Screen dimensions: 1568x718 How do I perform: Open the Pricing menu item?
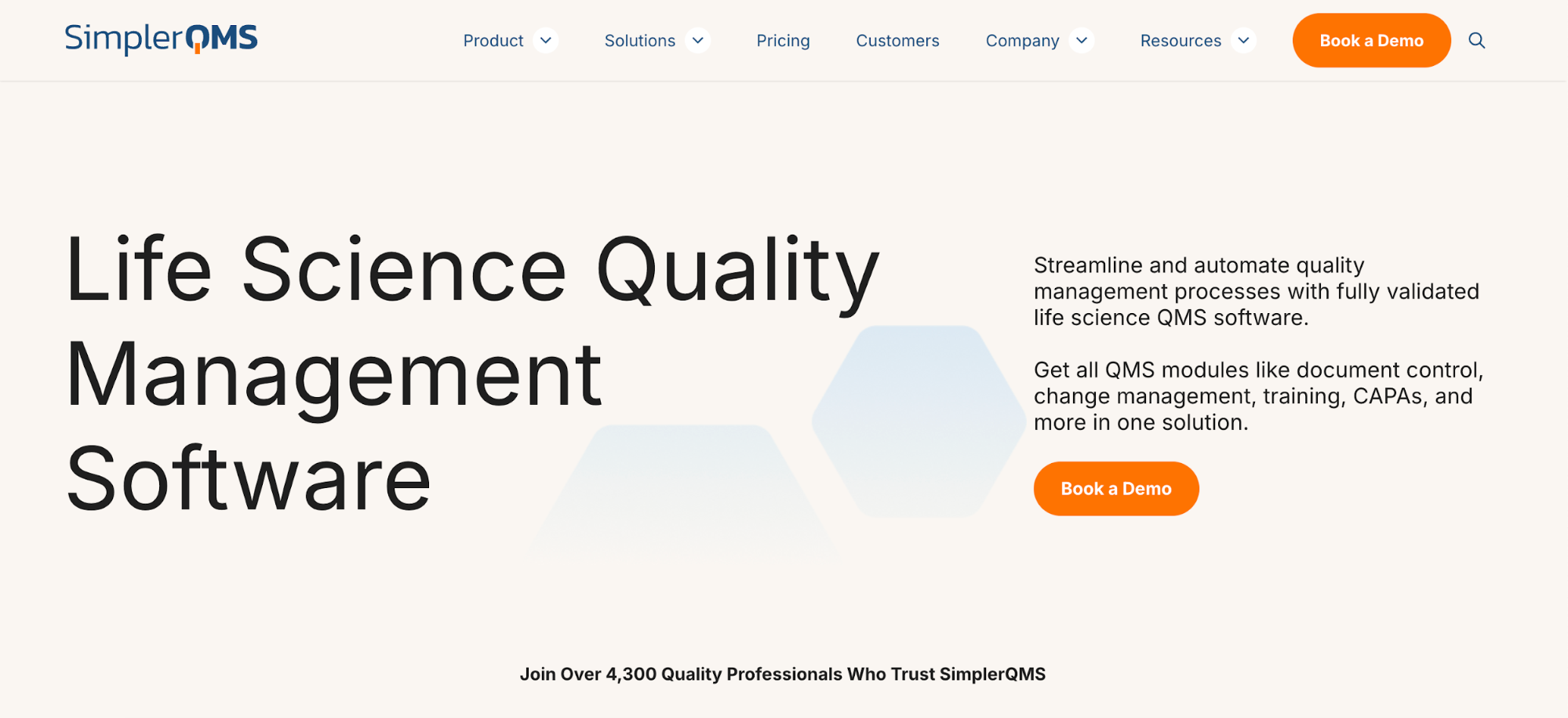point(783,40)
